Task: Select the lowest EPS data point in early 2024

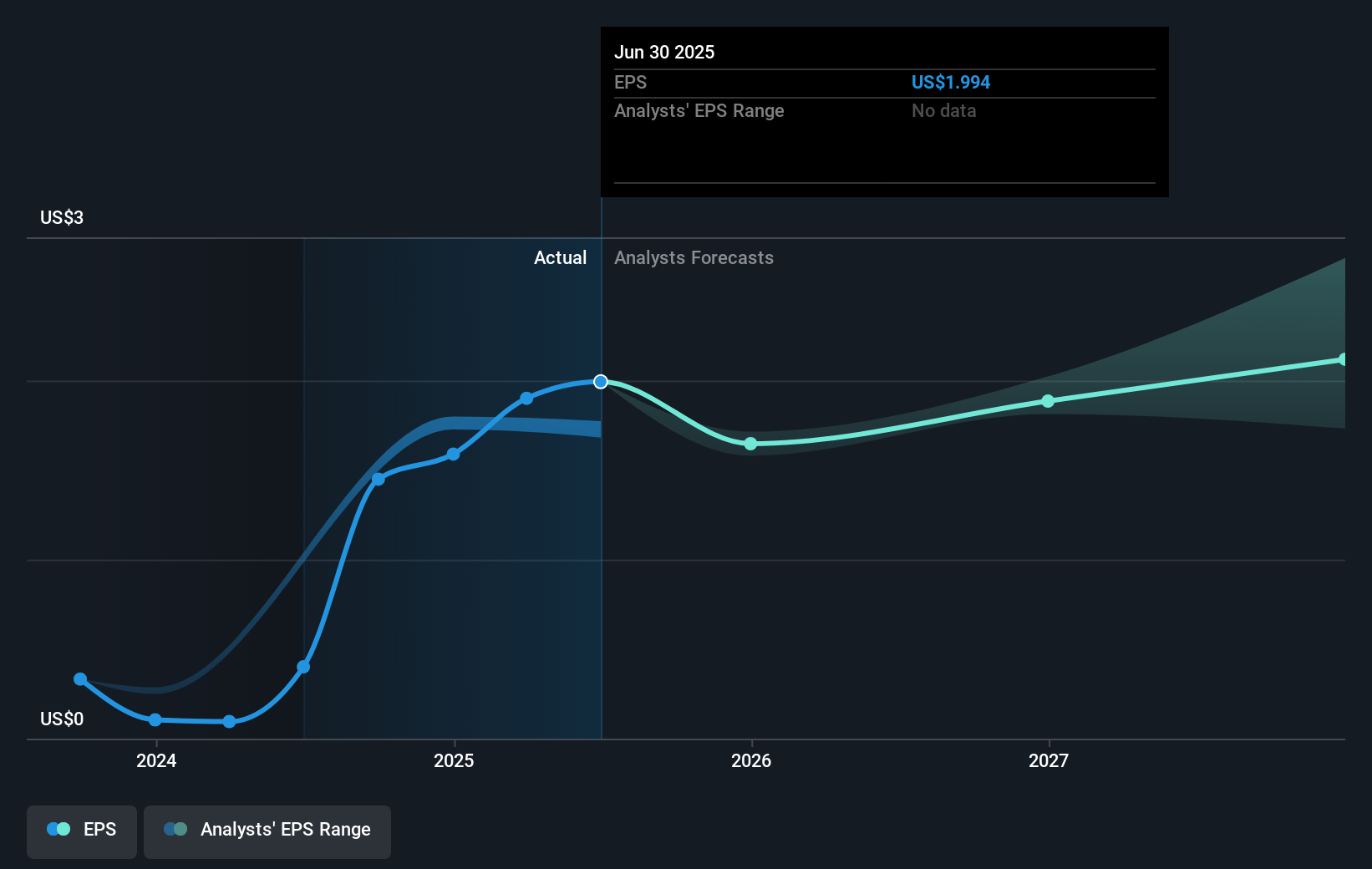Action: coord(230,721)
